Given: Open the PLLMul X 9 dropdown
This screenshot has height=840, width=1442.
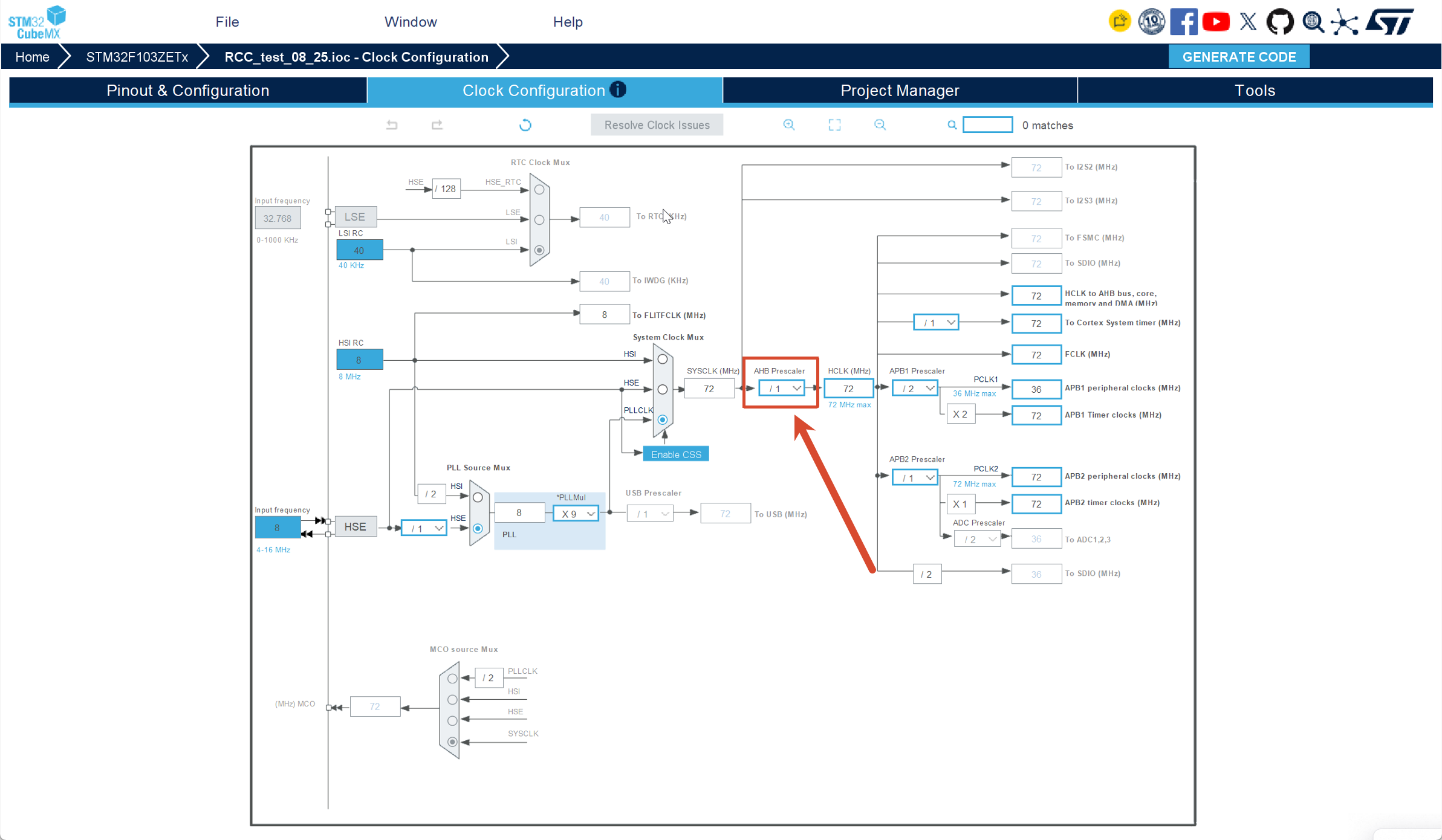Looking at the screenshot, I should [576, 514].
